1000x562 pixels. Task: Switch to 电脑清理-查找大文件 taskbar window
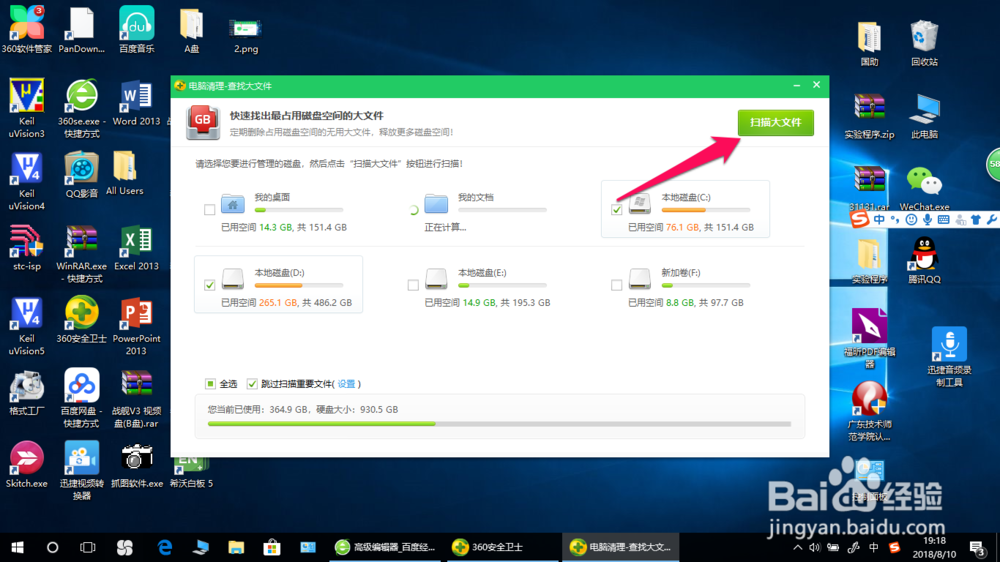click(x=621, y=547)
